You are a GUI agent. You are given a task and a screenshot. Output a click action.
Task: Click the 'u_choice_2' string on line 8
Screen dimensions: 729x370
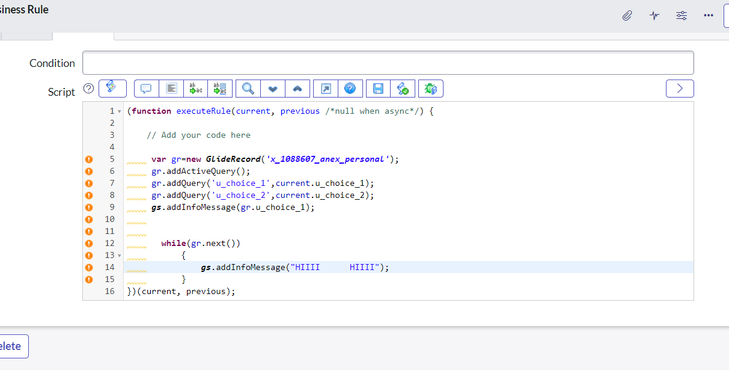click(x=240, y=196)
